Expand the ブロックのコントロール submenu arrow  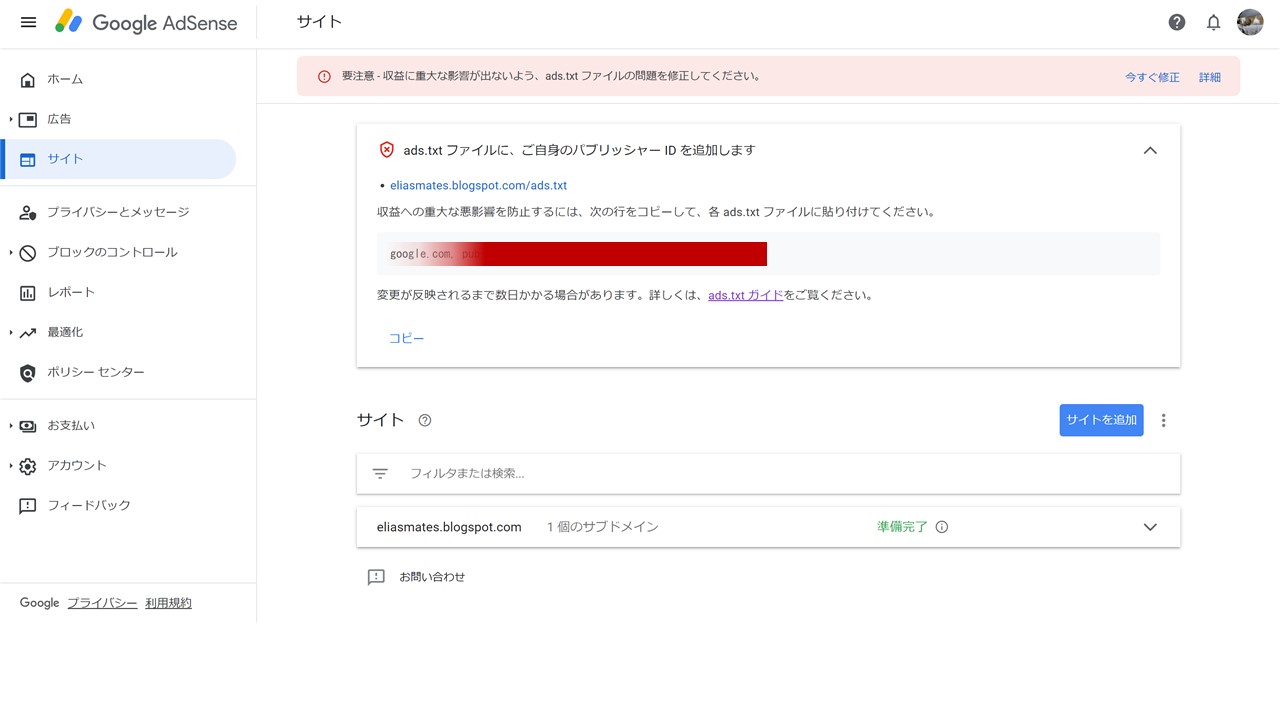[11, 253]
